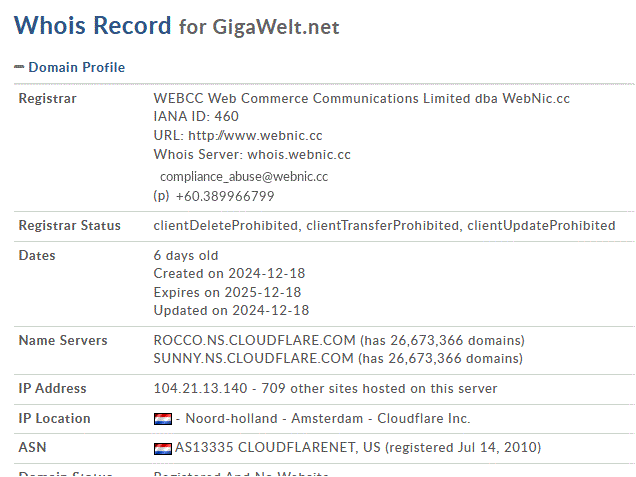Click the Name Servers row label
This screenshot has width=636, height=477.
click(63, 340)
